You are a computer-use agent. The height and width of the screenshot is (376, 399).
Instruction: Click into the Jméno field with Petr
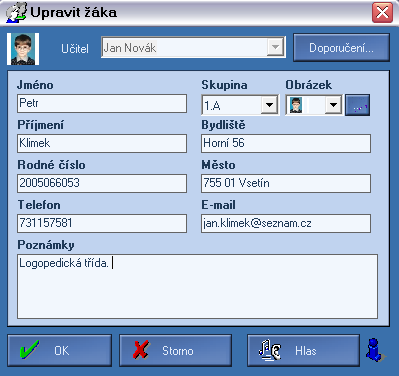tap(102, 103)
